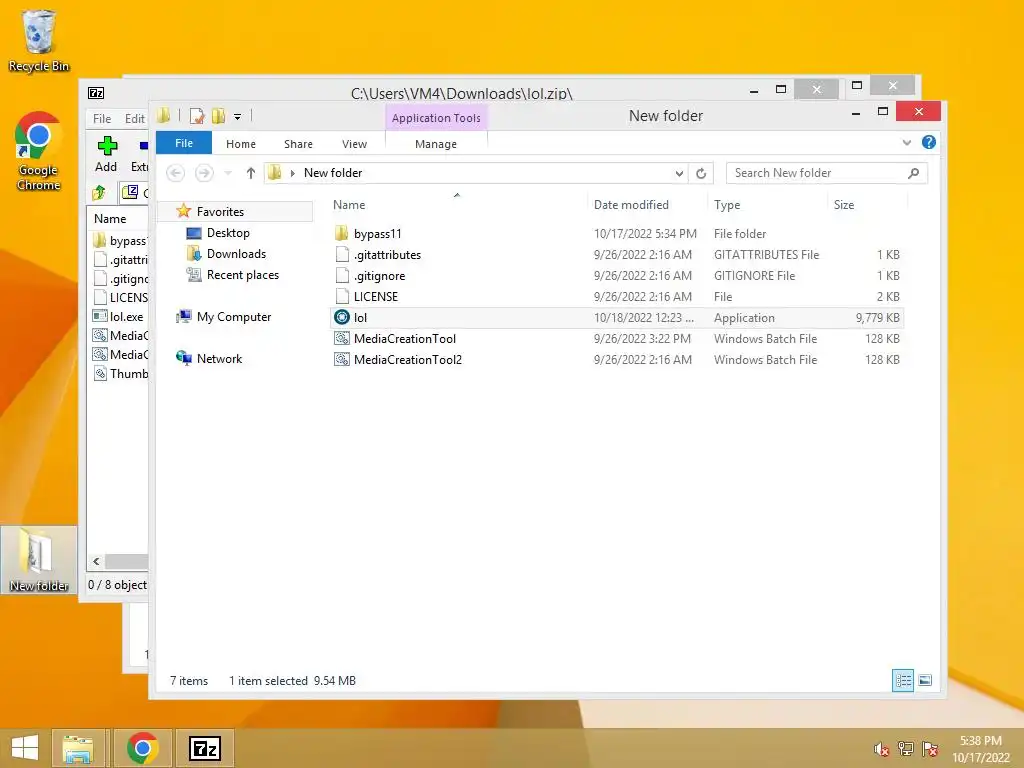Select Thumb file in 7-Zip list
This screenshot has width=1024, height=768.
click(x=120, y=374)
